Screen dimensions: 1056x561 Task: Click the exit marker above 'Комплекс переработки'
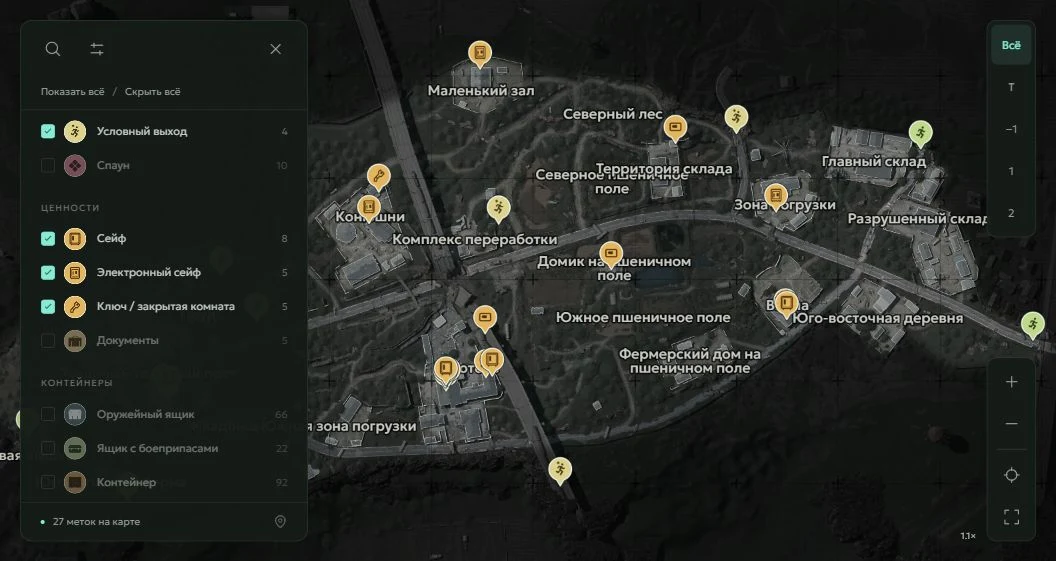[498, 209]
